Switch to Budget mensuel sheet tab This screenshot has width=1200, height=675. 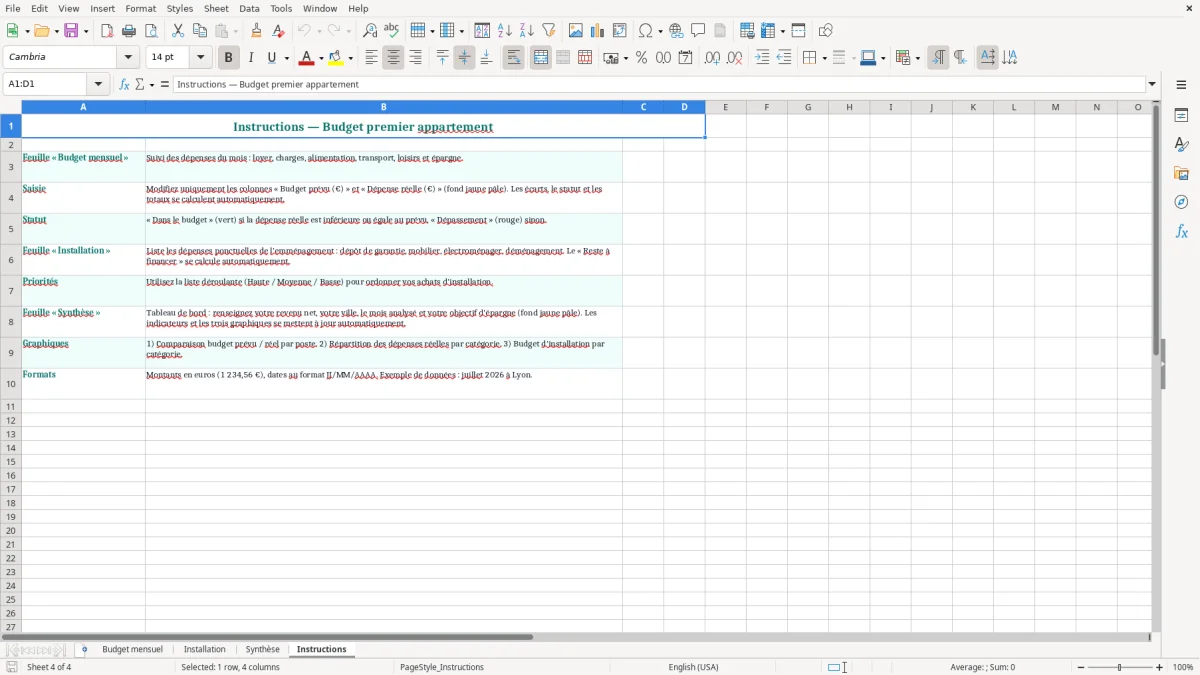pyautogui.click(x=132, y=650)
